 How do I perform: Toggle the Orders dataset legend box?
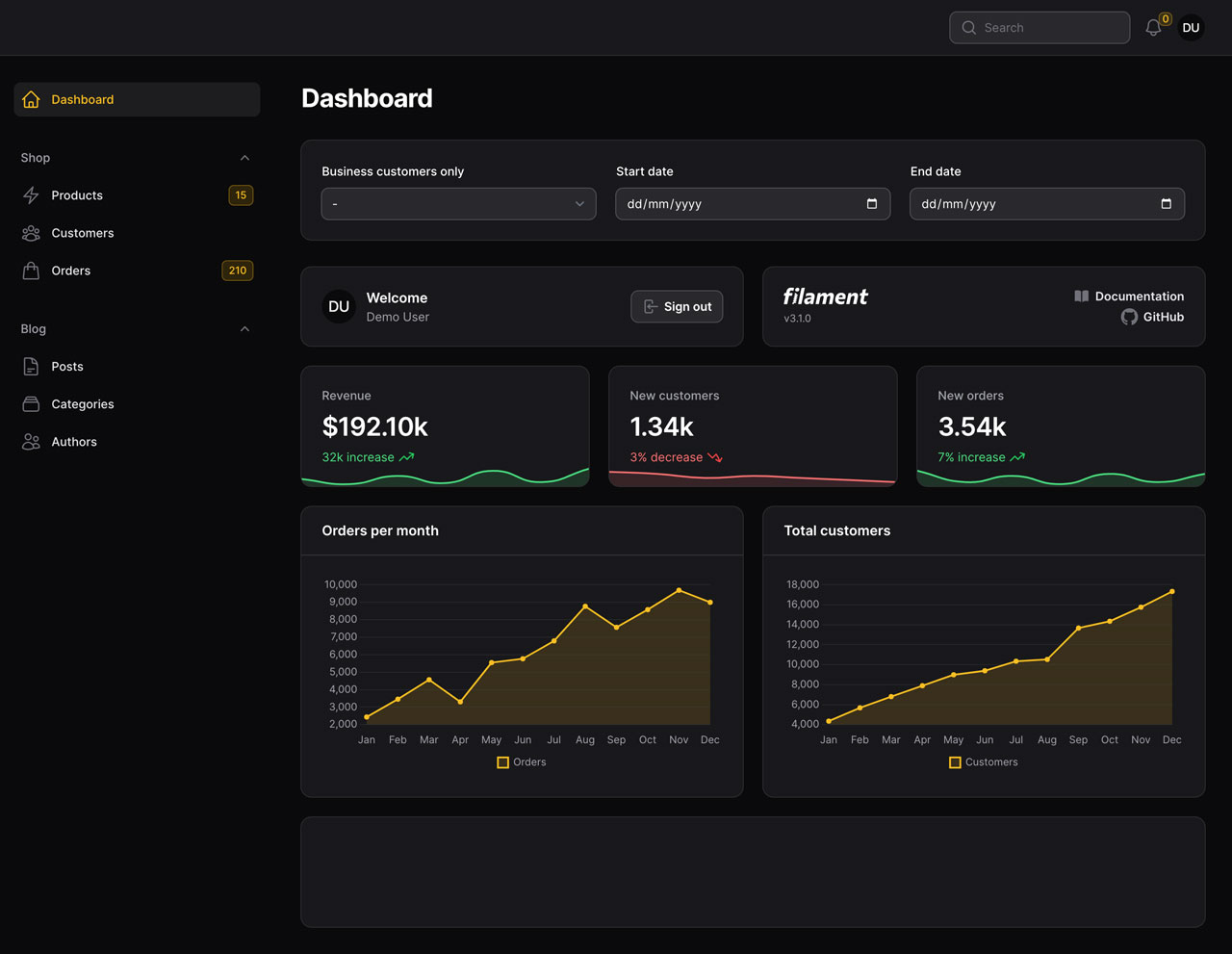502,762
